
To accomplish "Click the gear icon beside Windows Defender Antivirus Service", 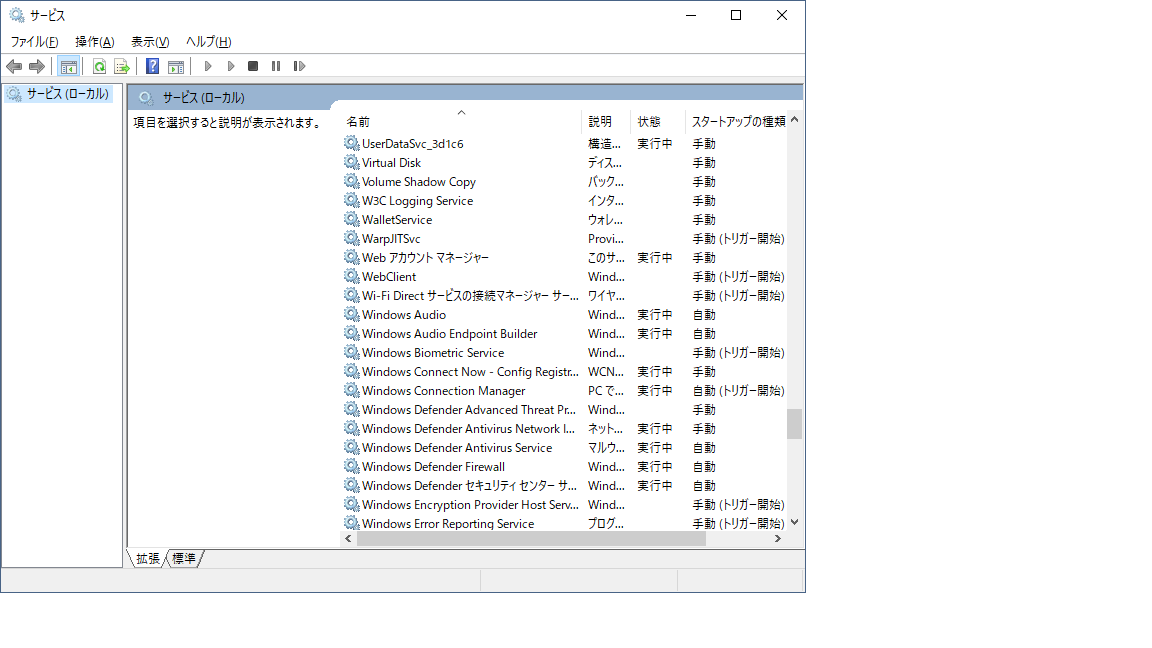I will tap(352, 447).
